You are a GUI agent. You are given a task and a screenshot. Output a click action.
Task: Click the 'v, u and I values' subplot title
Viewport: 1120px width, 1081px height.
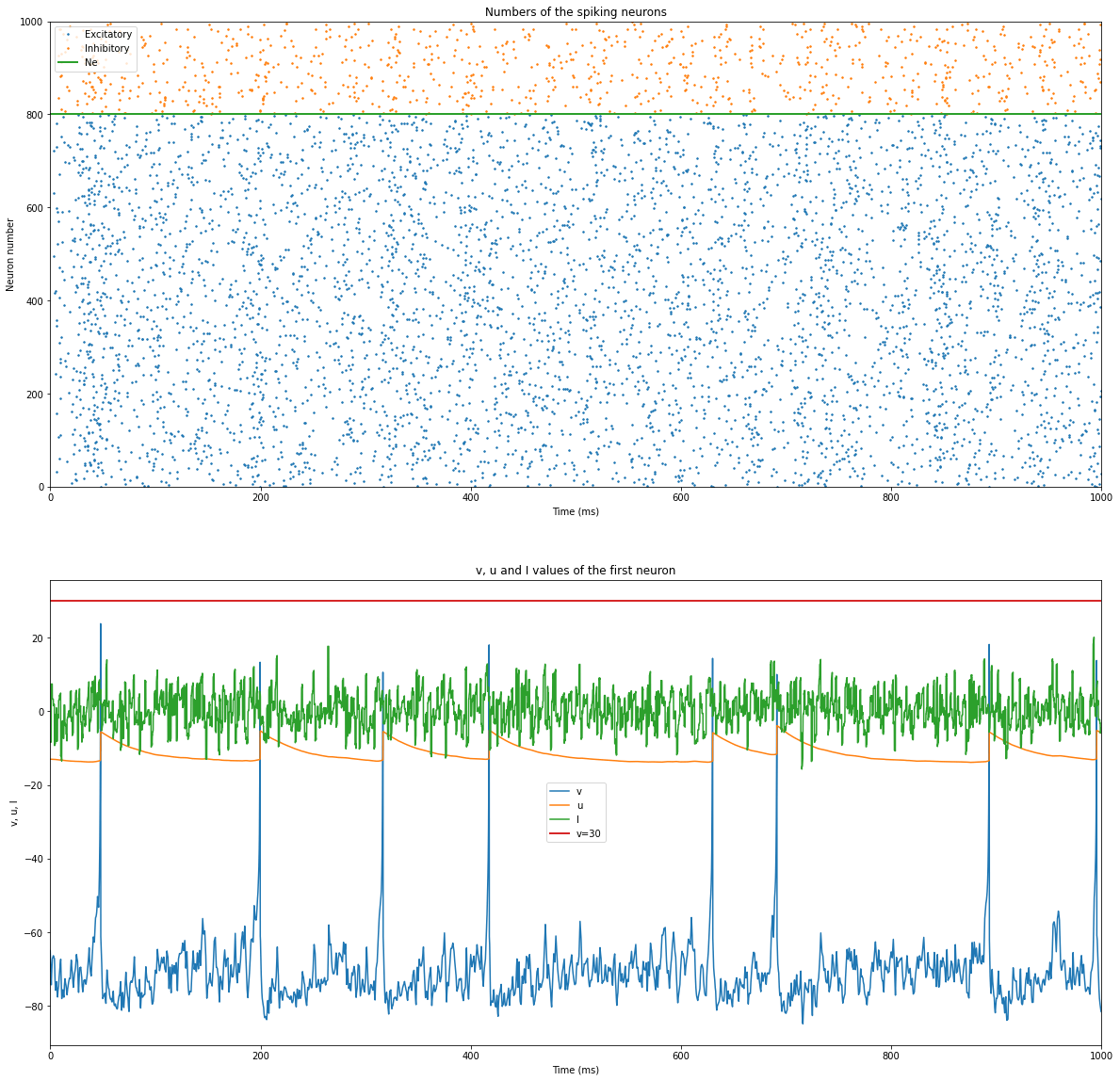[x=575, y=571]
